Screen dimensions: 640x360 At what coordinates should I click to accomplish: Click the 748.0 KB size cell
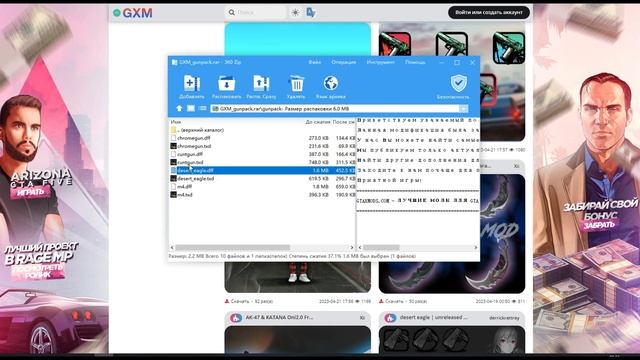318,162
